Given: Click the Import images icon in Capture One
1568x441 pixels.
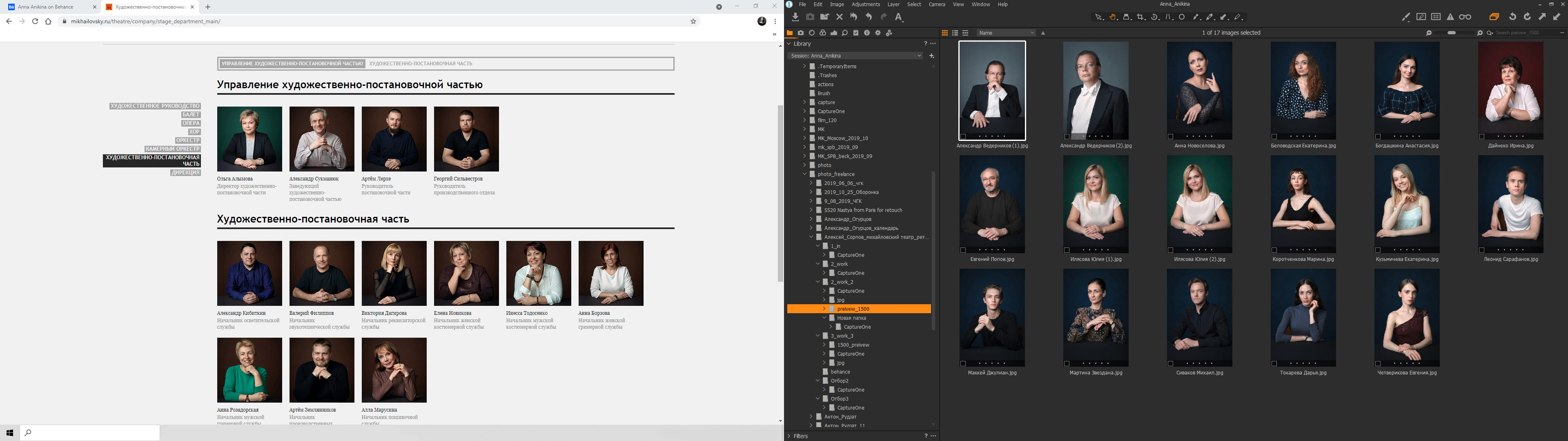Looking at the screenshot, I should pyautogui.click(x=795, y=17).
